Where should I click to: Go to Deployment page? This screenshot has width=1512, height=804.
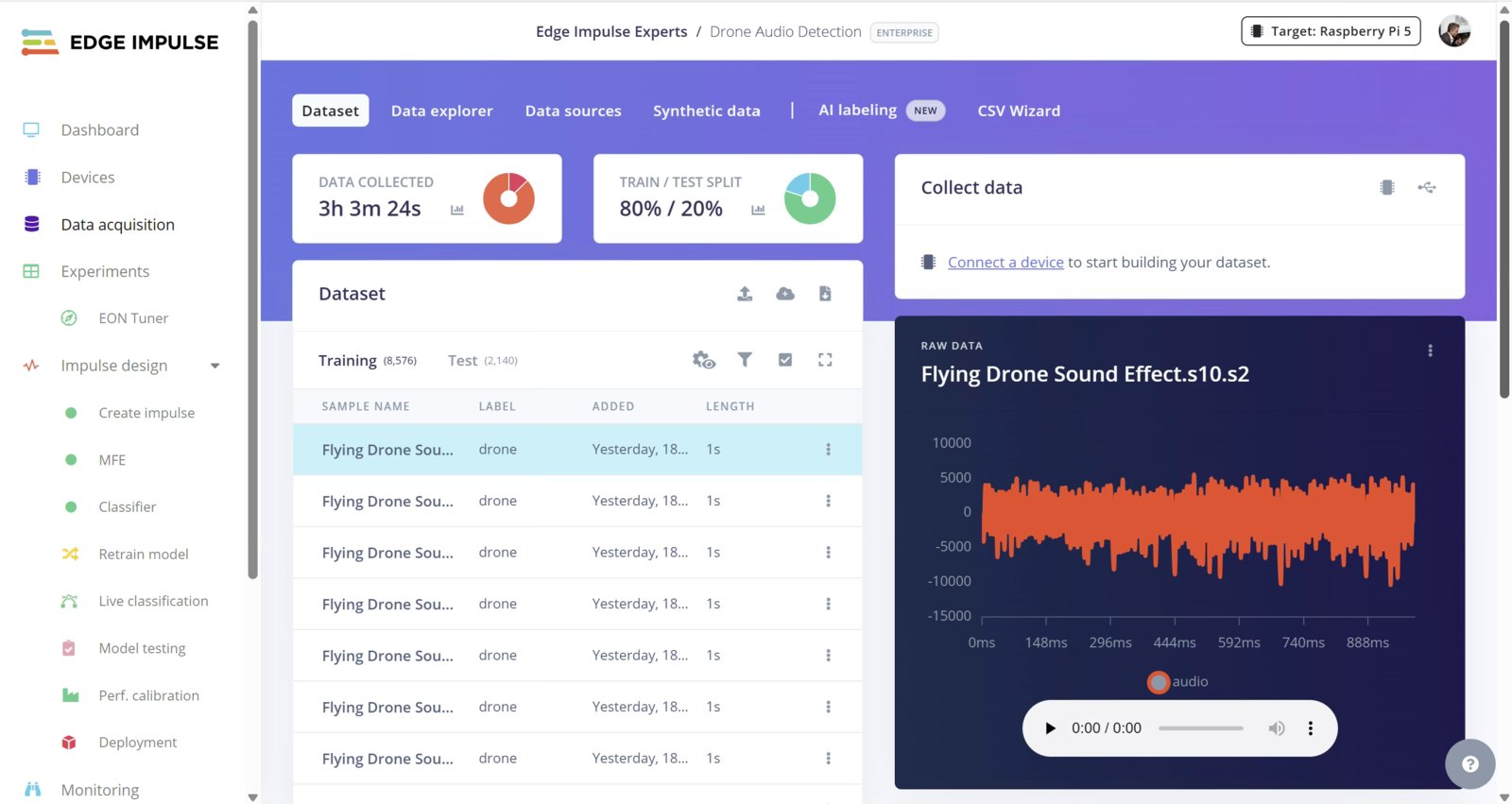[x=137, y=743]
